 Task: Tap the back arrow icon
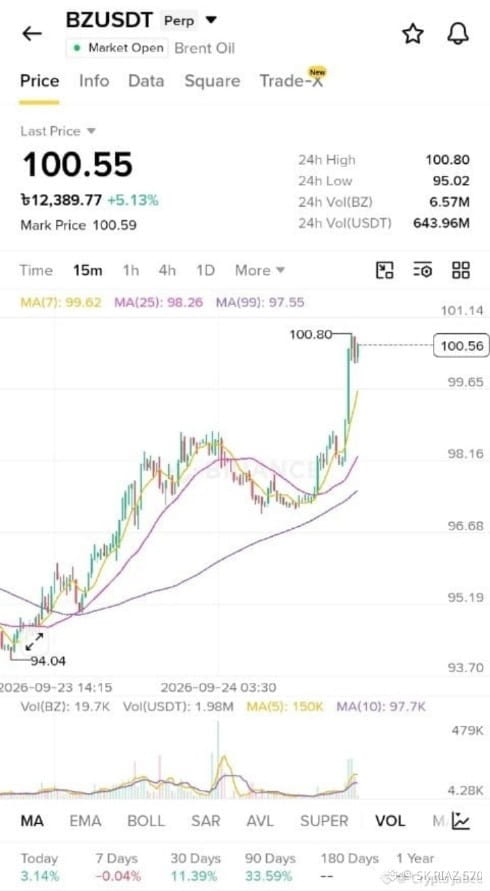pos(32,34)
